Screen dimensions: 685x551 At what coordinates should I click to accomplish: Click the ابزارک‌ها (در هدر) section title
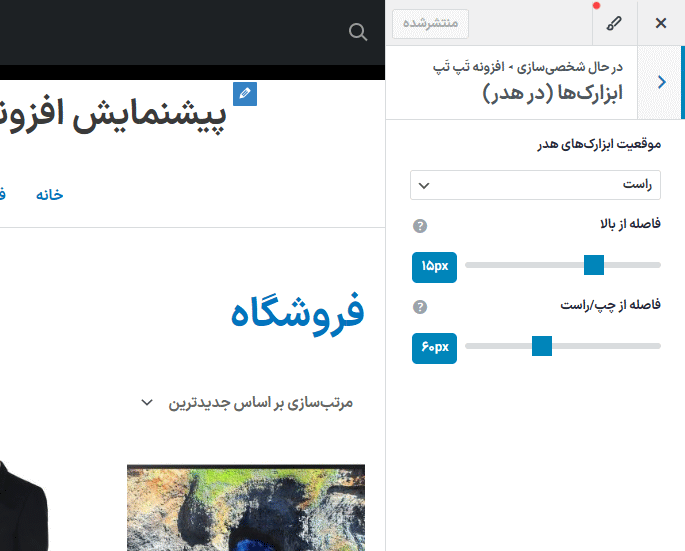pos(553,93)
